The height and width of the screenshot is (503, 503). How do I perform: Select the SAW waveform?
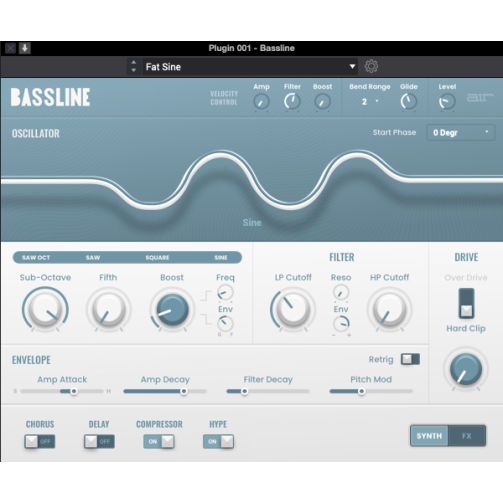pyautogui.click(x=93, y=258)
